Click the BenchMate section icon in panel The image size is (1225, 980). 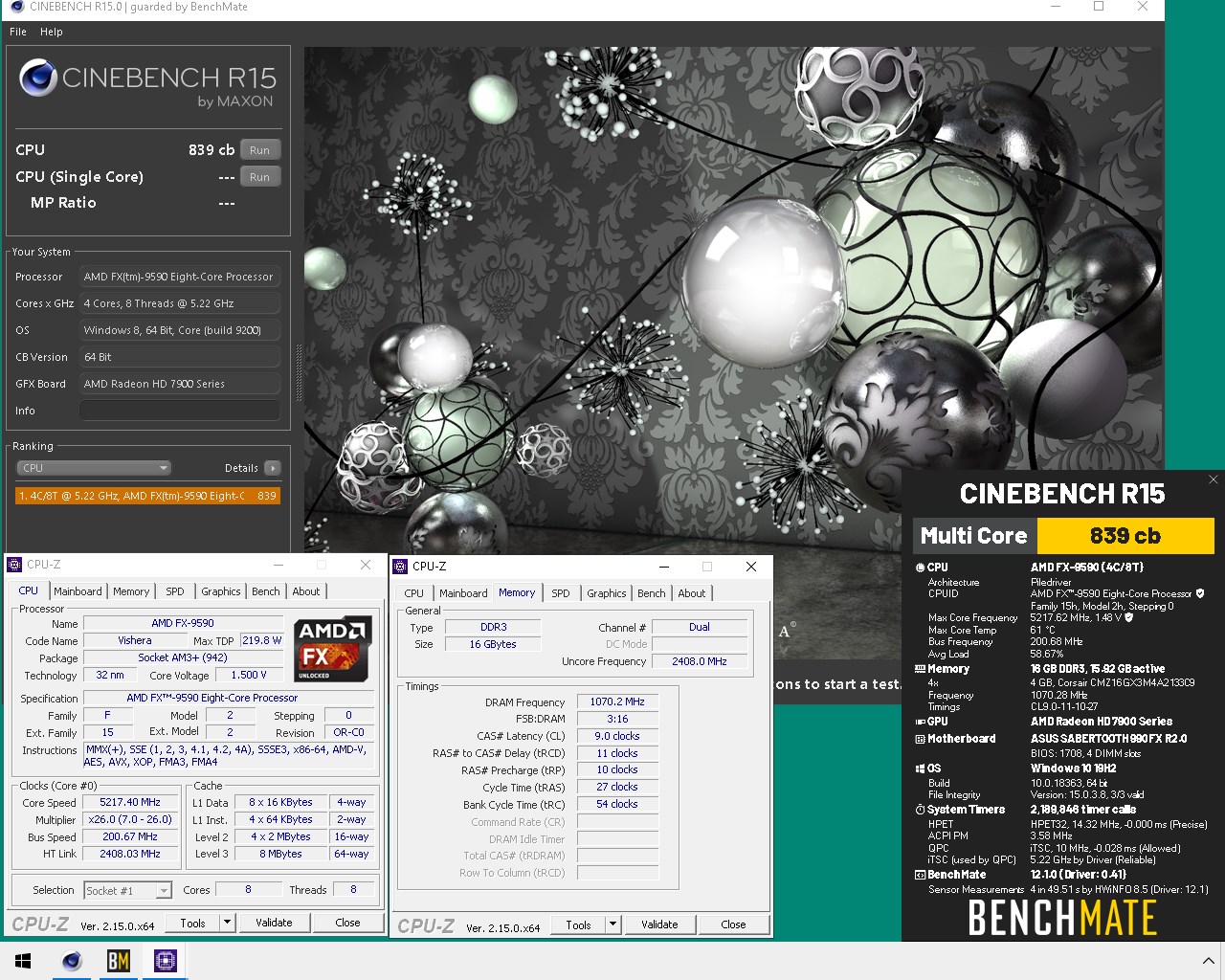(x=921, y=875)
